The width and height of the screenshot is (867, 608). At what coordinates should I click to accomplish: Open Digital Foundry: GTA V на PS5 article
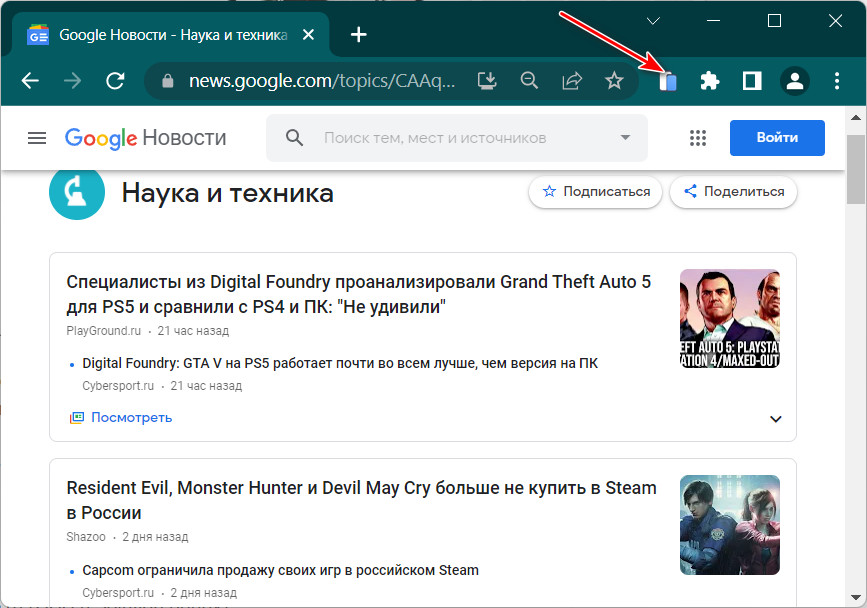click(x=340, y=363)
